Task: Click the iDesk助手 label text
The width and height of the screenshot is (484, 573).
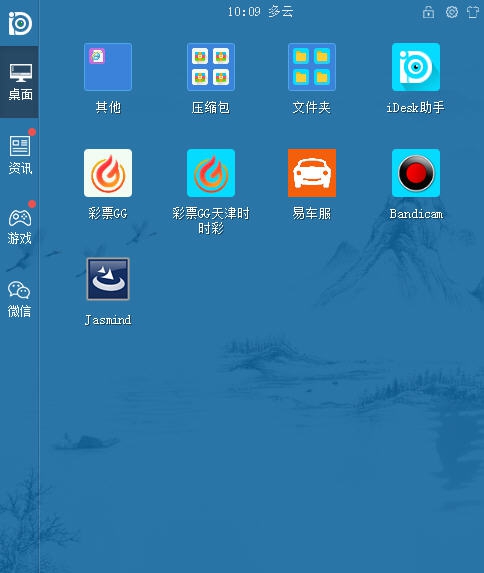Action: 416,107
